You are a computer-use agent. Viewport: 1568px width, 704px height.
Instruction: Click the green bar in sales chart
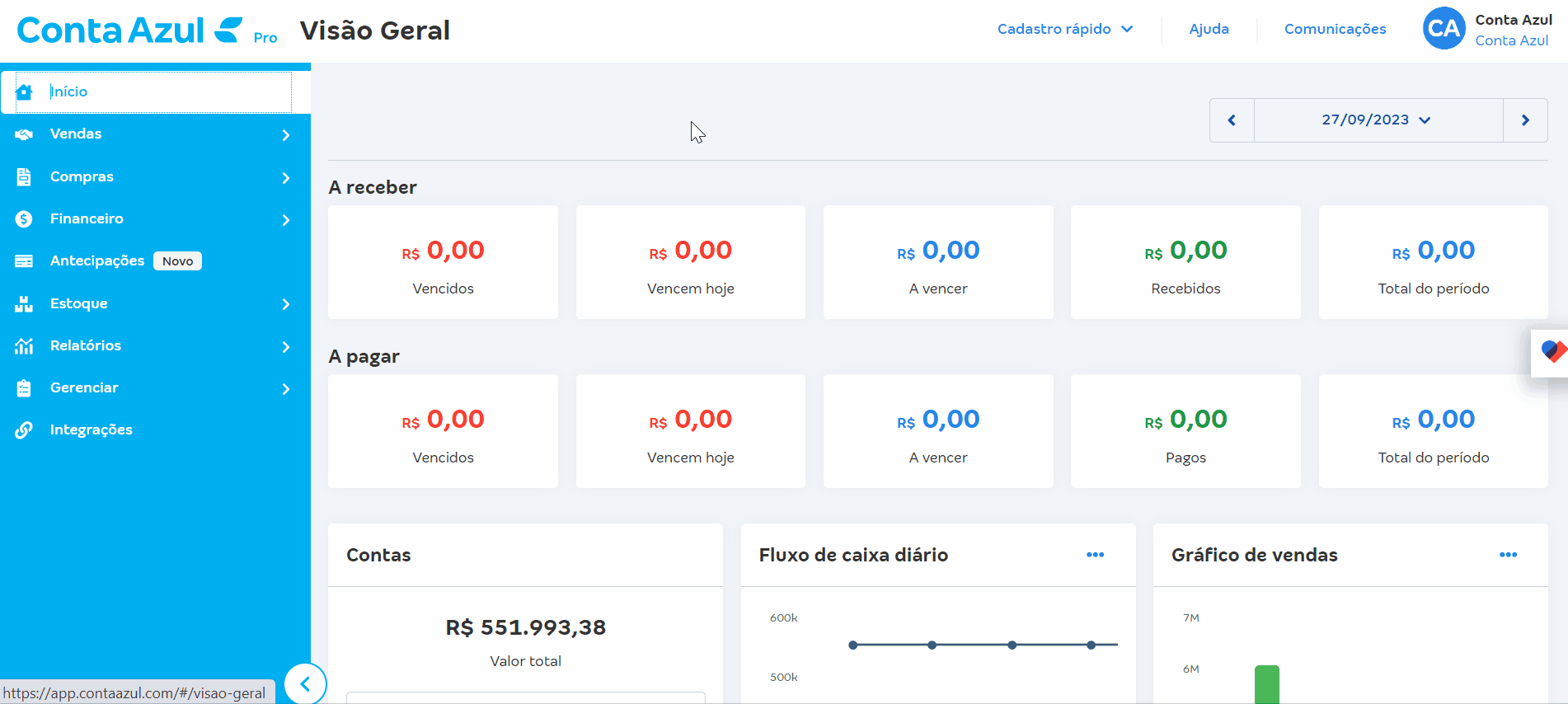1266,684
